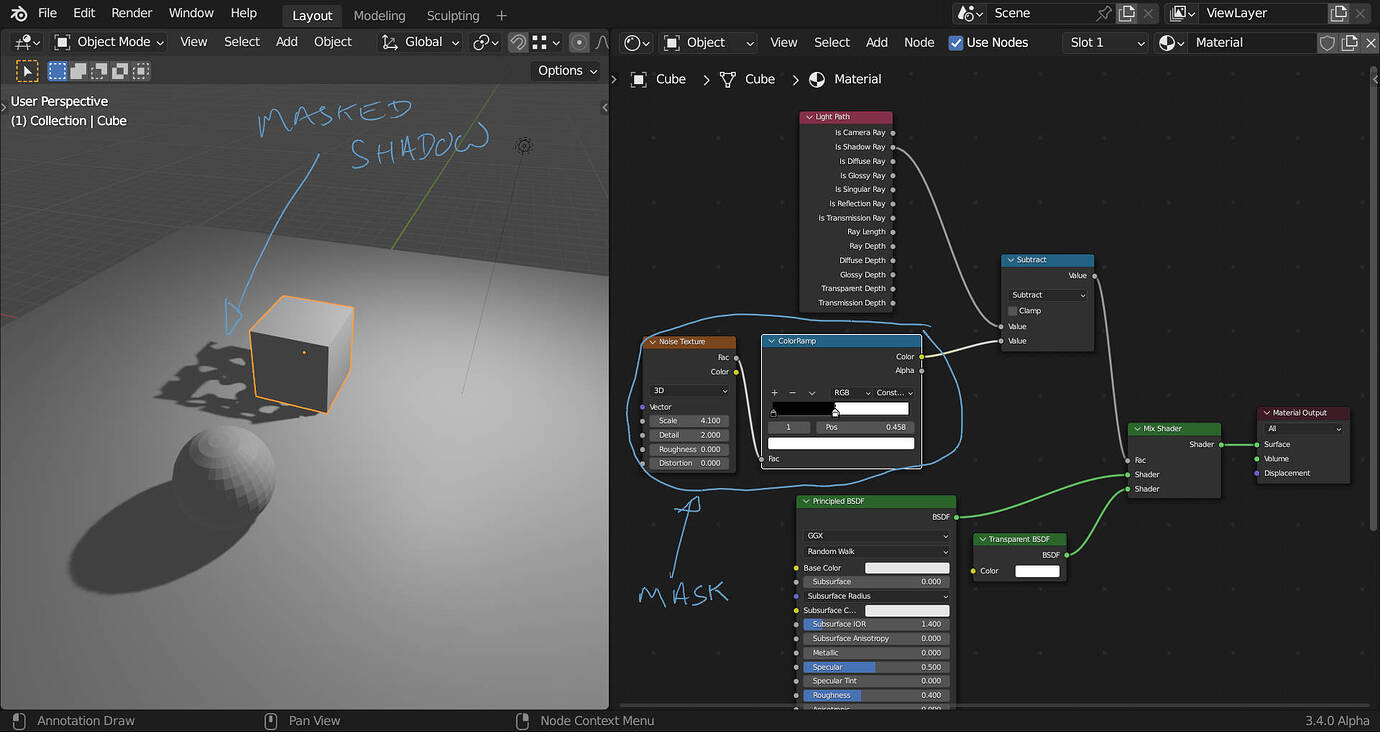Open the snapping options dropdown

point(546,42)
